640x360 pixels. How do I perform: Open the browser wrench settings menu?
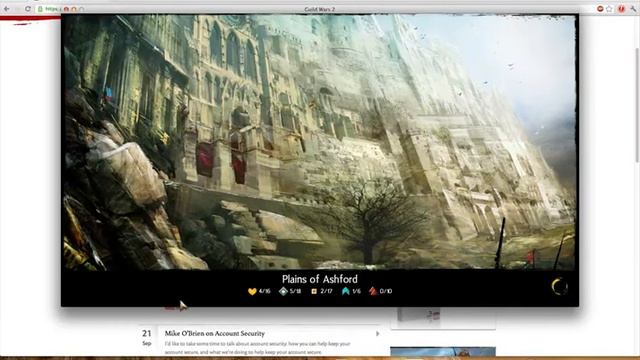pyautogui.click(x=633, y=9)
